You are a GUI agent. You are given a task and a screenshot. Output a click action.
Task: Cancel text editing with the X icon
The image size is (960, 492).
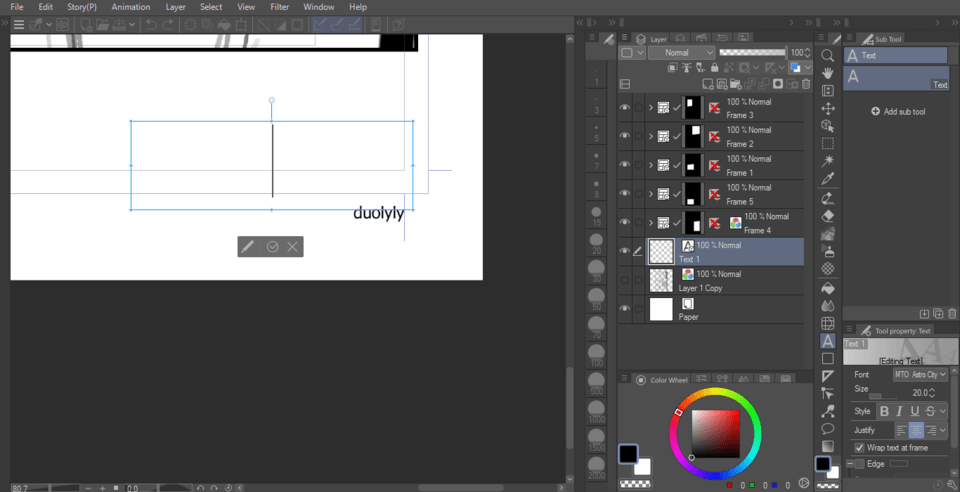pos(292,246)
